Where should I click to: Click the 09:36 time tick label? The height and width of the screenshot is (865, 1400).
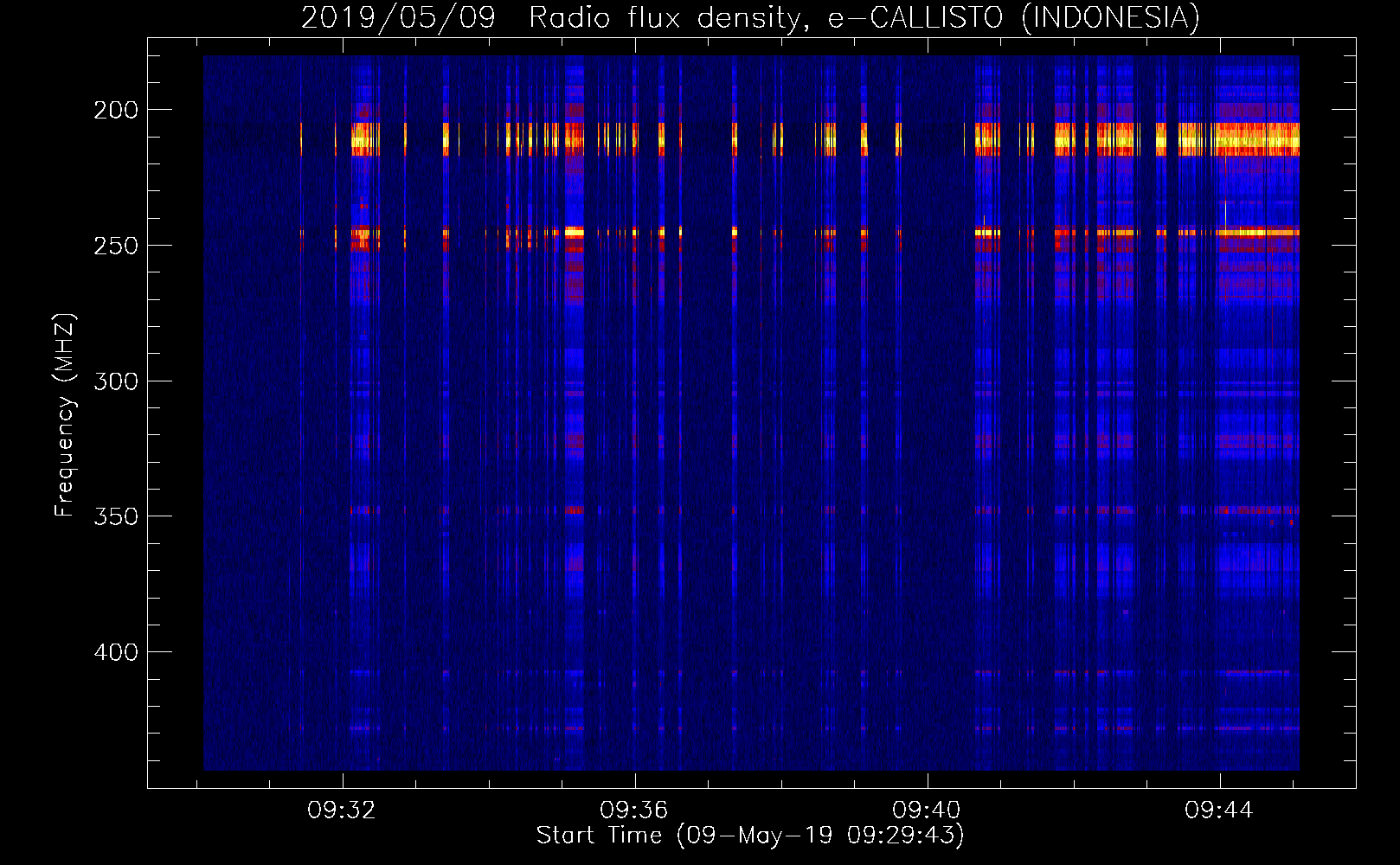(634, 811)
